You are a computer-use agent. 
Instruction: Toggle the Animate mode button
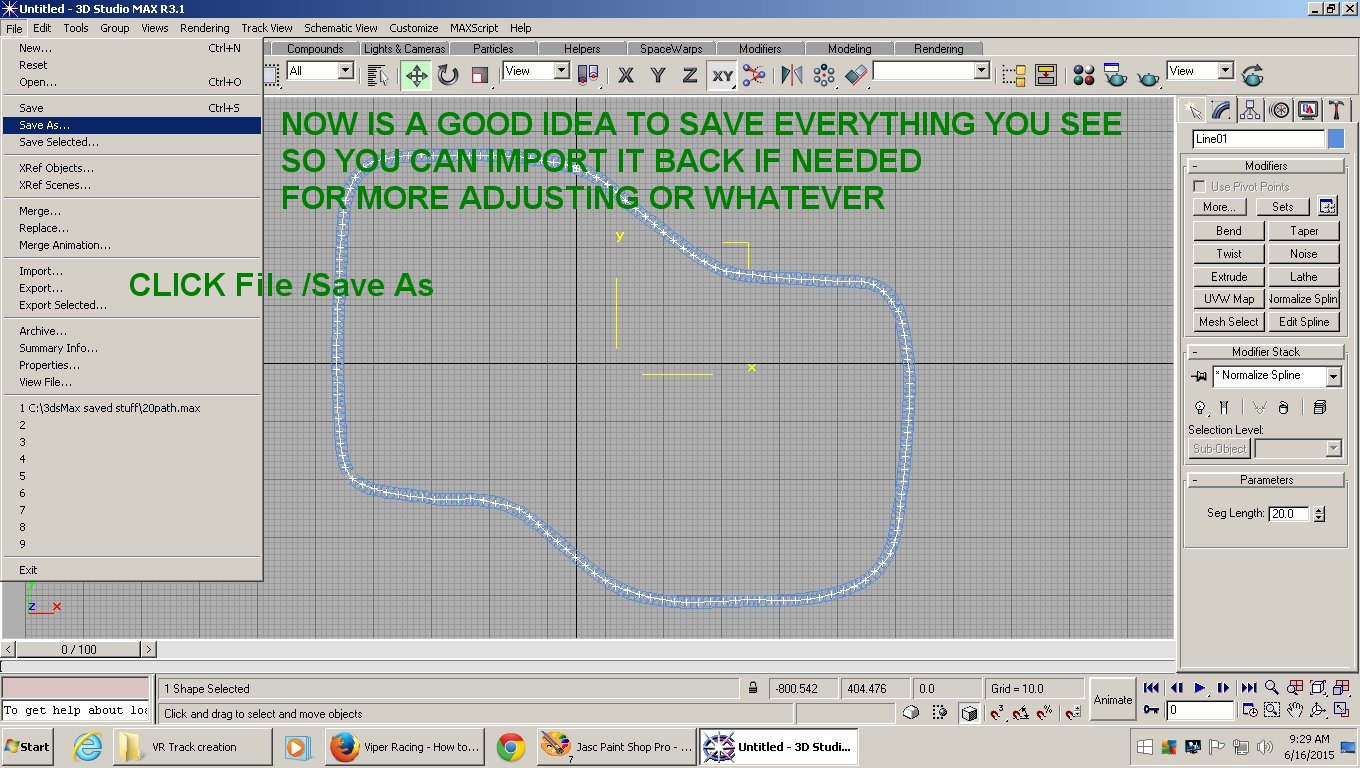tap(1112, 700)
